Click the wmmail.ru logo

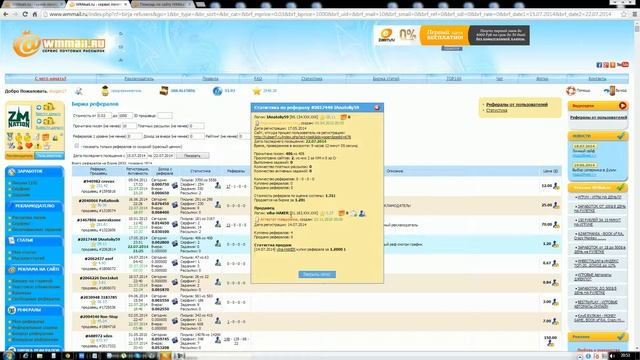(x=59, y=44)
